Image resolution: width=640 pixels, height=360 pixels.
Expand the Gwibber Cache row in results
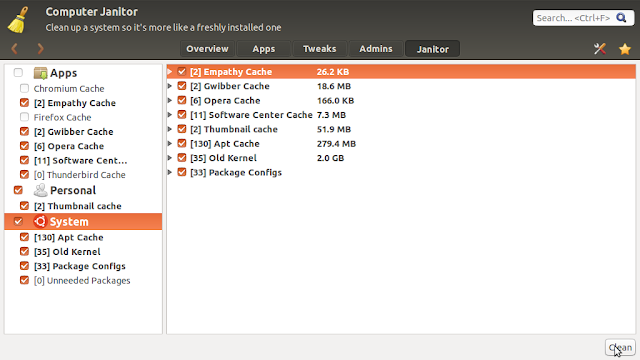pyautogui.click(x=170, y=86)
